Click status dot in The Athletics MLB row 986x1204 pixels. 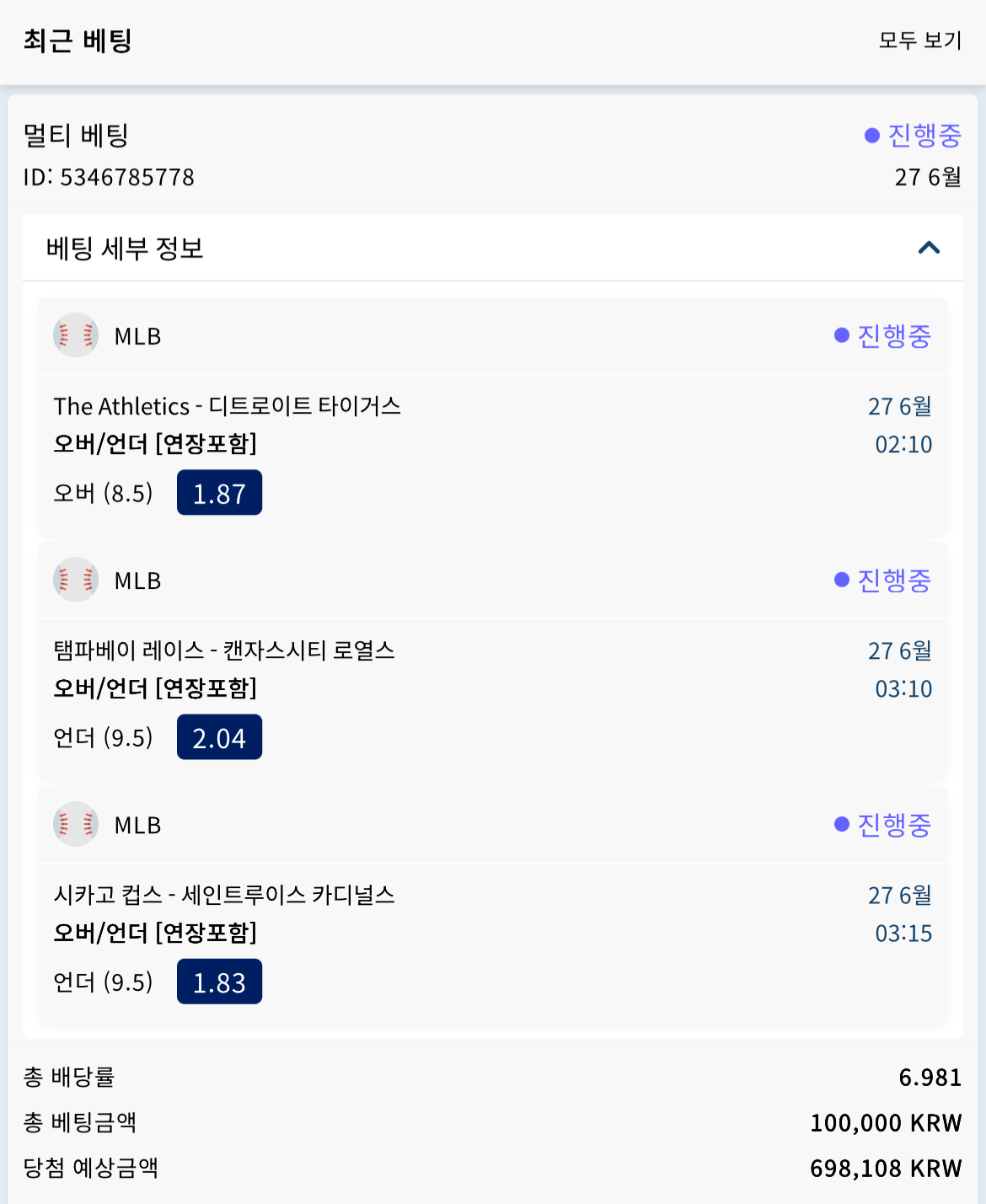click(841, 335)
